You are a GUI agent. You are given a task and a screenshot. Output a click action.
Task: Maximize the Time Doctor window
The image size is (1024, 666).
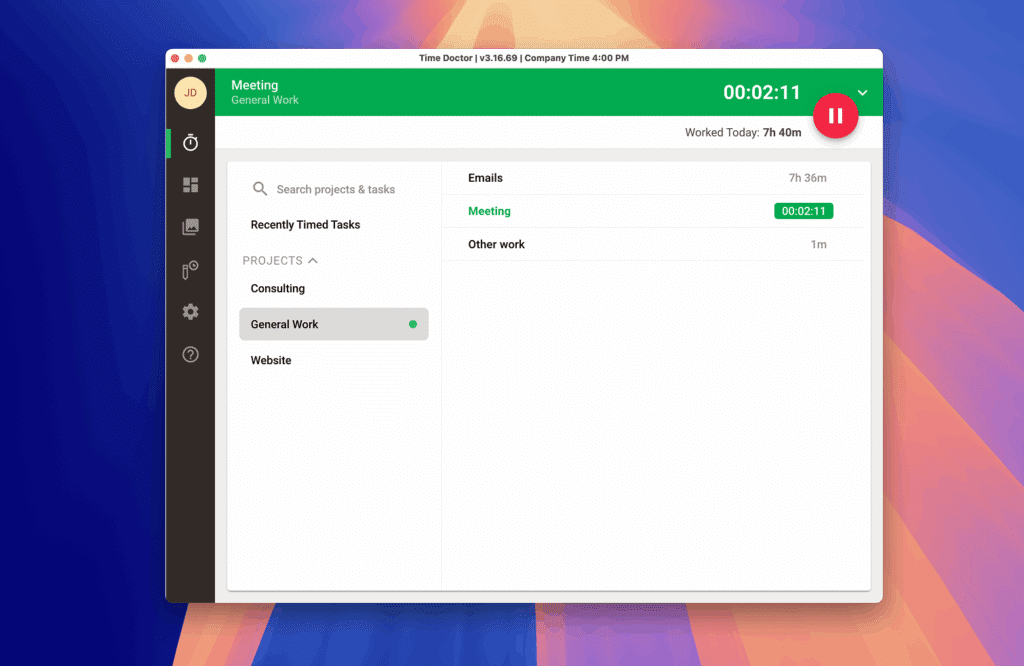point(202,58)
